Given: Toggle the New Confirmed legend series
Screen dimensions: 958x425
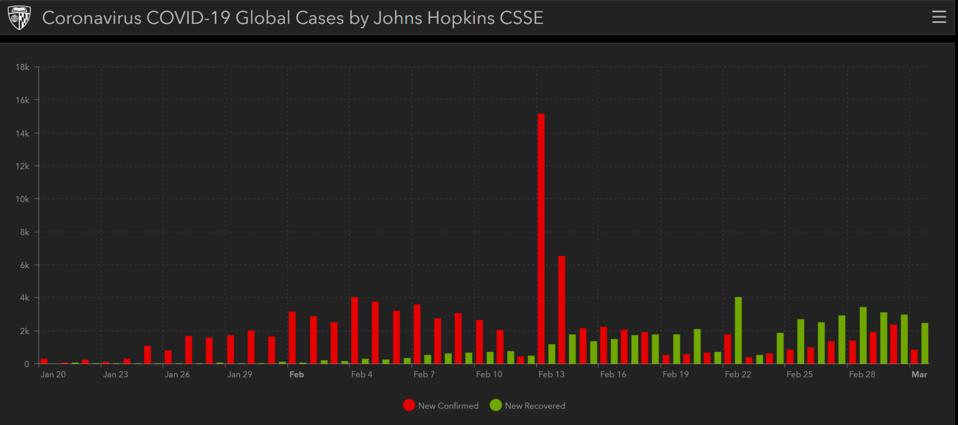Looking at the screenshot, I should click(x=447, y=405).
